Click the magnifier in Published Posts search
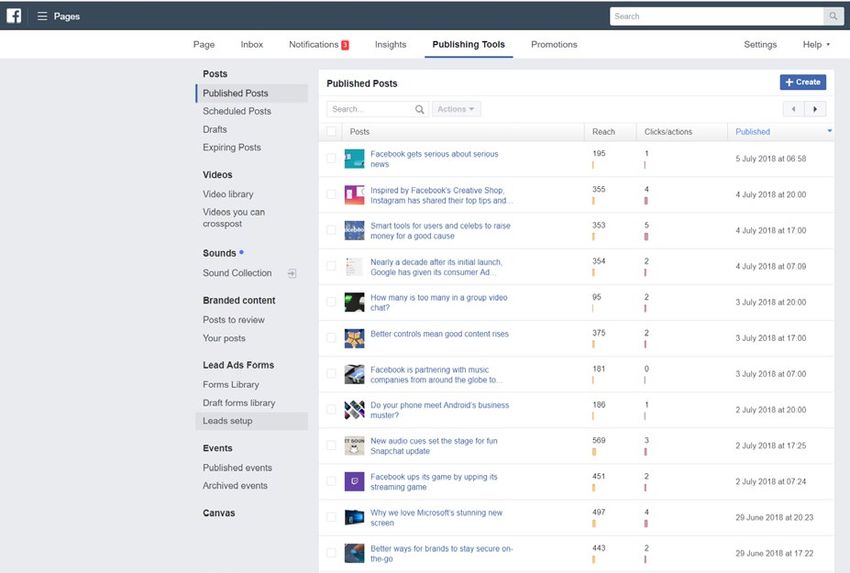 tap(420, 110)
